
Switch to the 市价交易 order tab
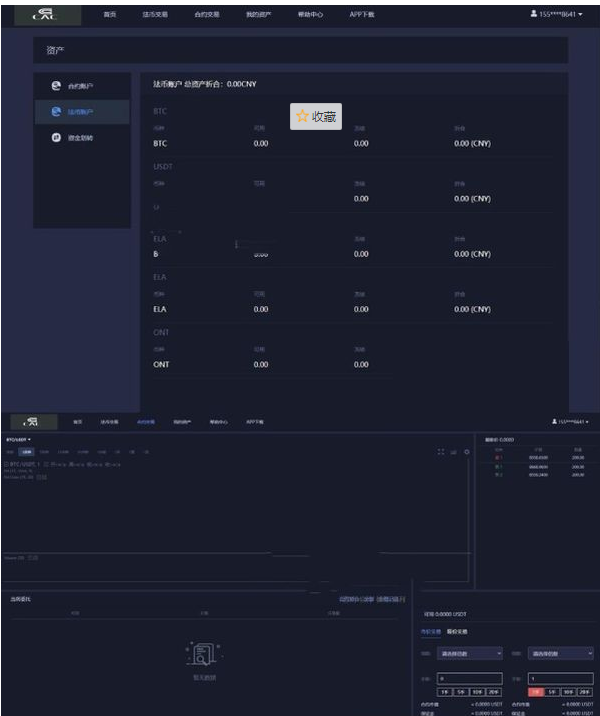[x=431, y=632]
